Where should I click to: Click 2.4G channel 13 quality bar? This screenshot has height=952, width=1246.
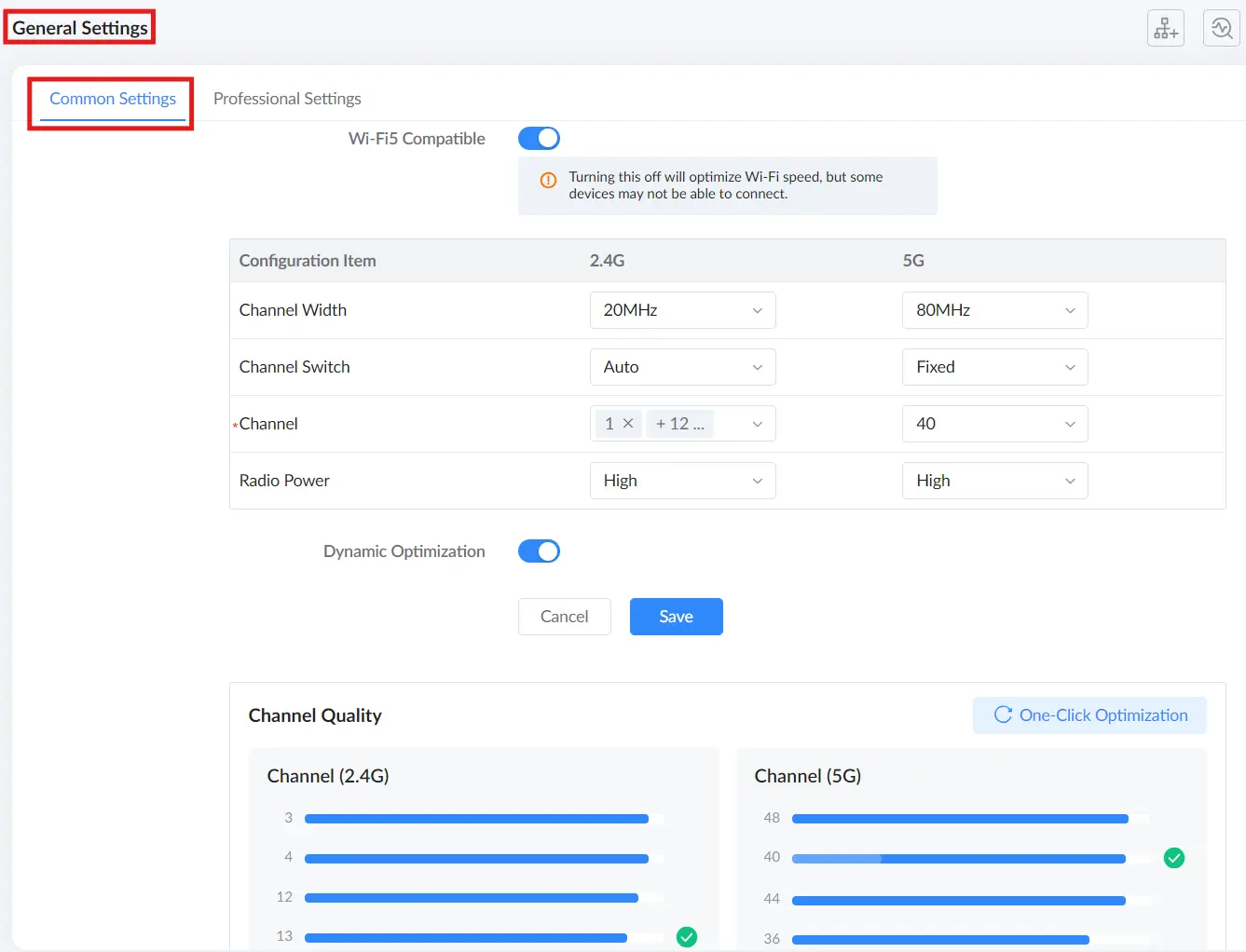(x=485, y=937)
